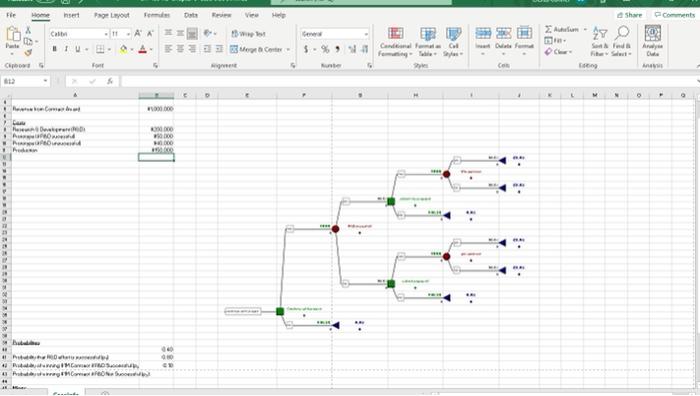700x396 pixels.
Task: Apply Percent Style icon
Action: [325, 49]
